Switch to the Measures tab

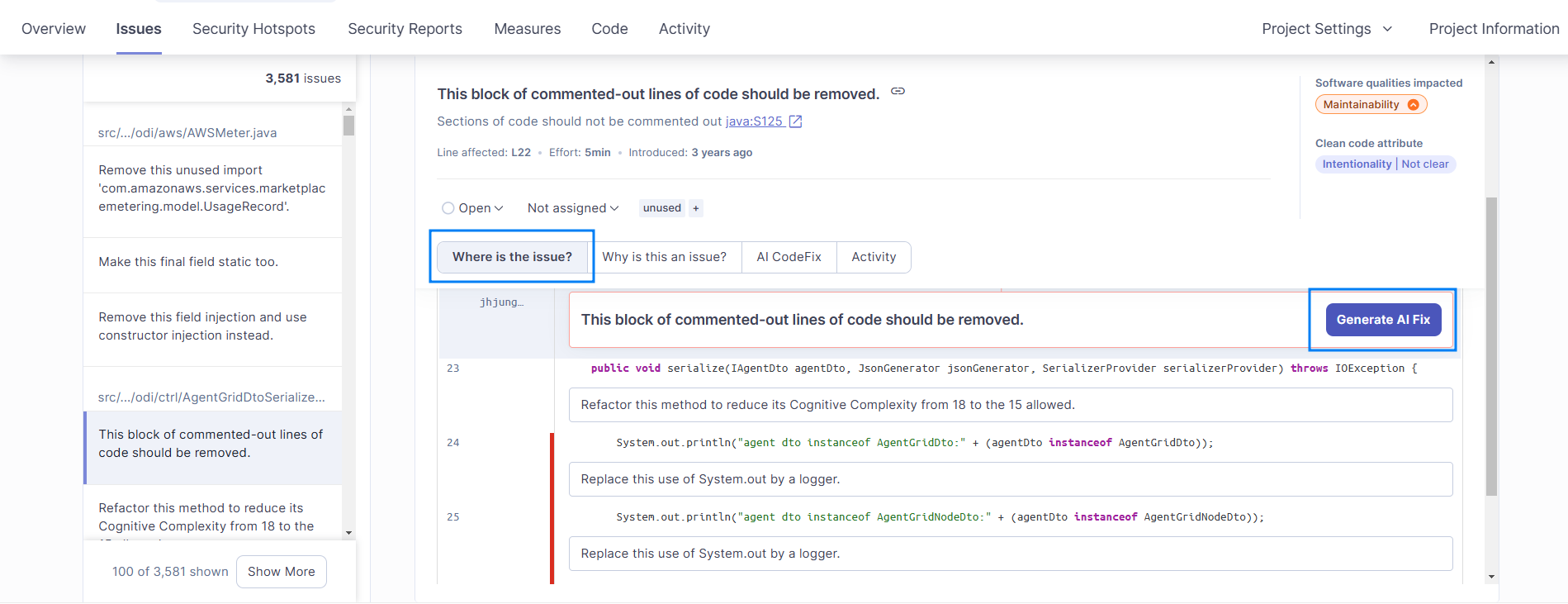coord(528,29)
